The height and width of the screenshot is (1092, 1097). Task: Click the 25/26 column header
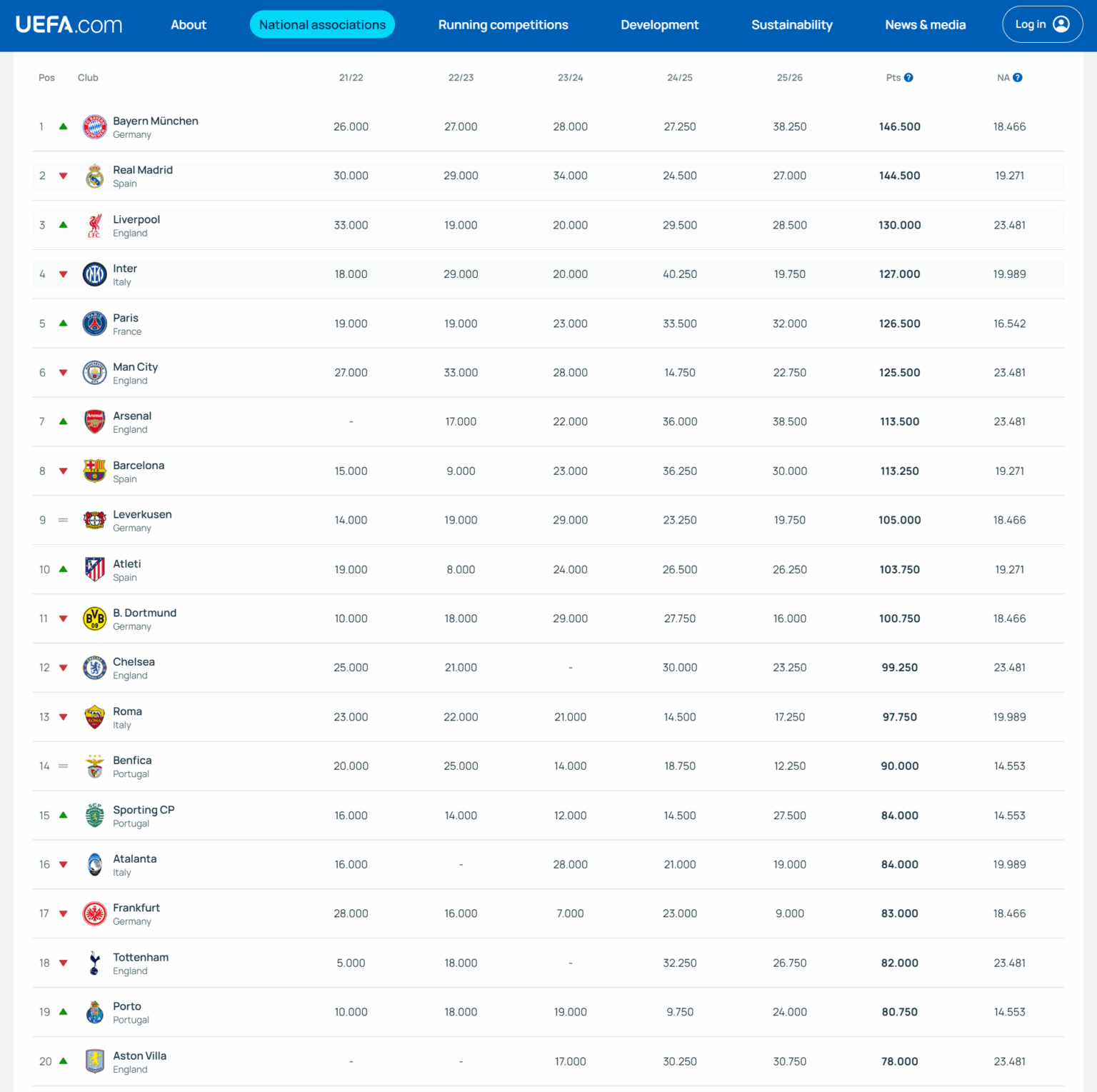(x=790, y=77)
